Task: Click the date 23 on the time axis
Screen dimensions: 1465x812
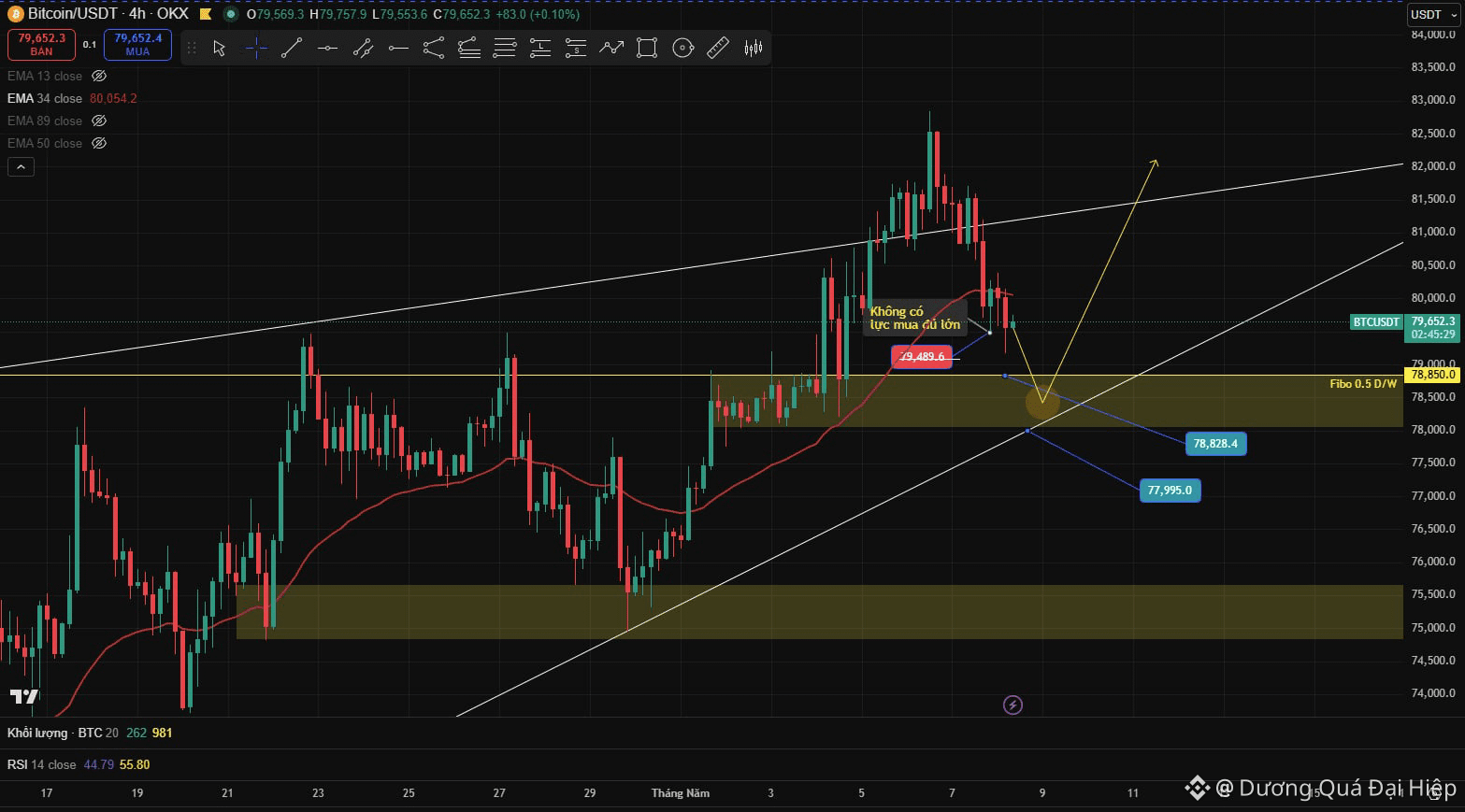Action: tap(318, 793)
